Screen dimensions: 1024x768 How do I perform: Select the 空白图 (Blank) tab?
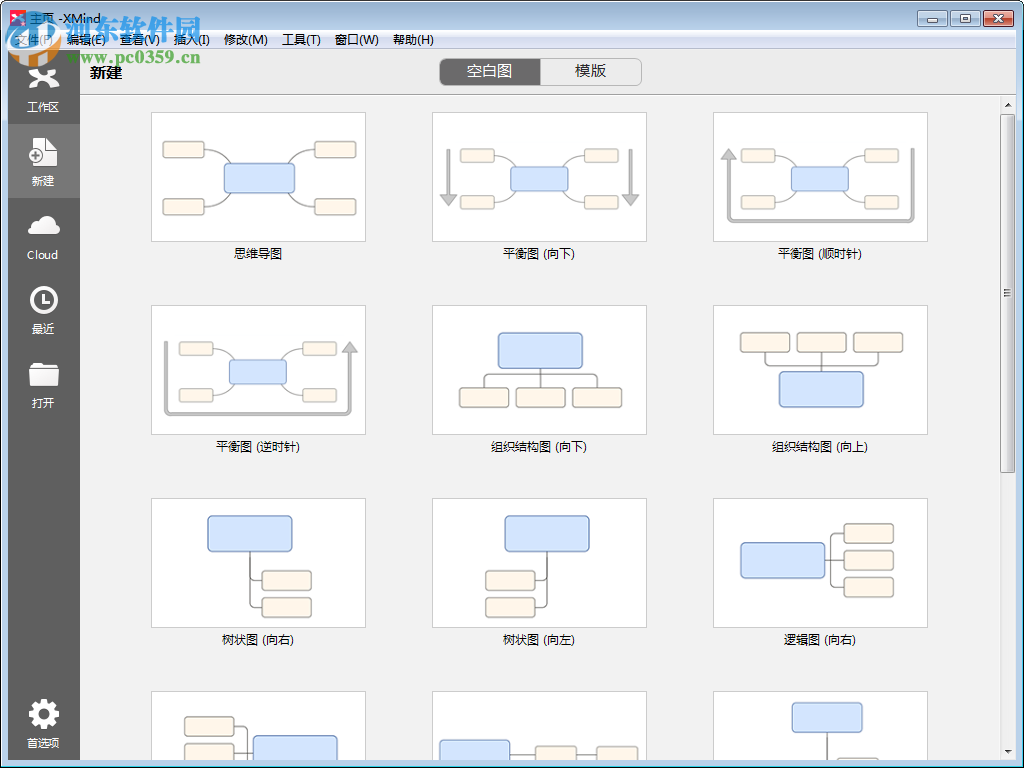click(x=489, y=71)
